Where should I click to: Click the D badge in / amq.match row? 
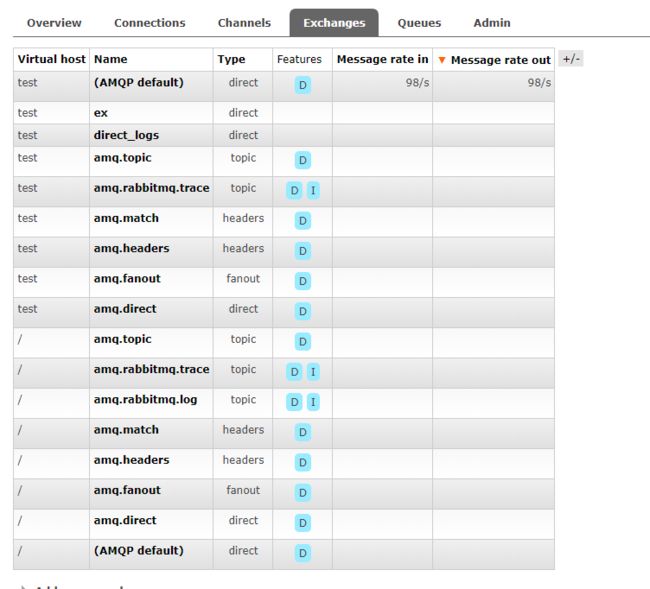click(303, 432)
